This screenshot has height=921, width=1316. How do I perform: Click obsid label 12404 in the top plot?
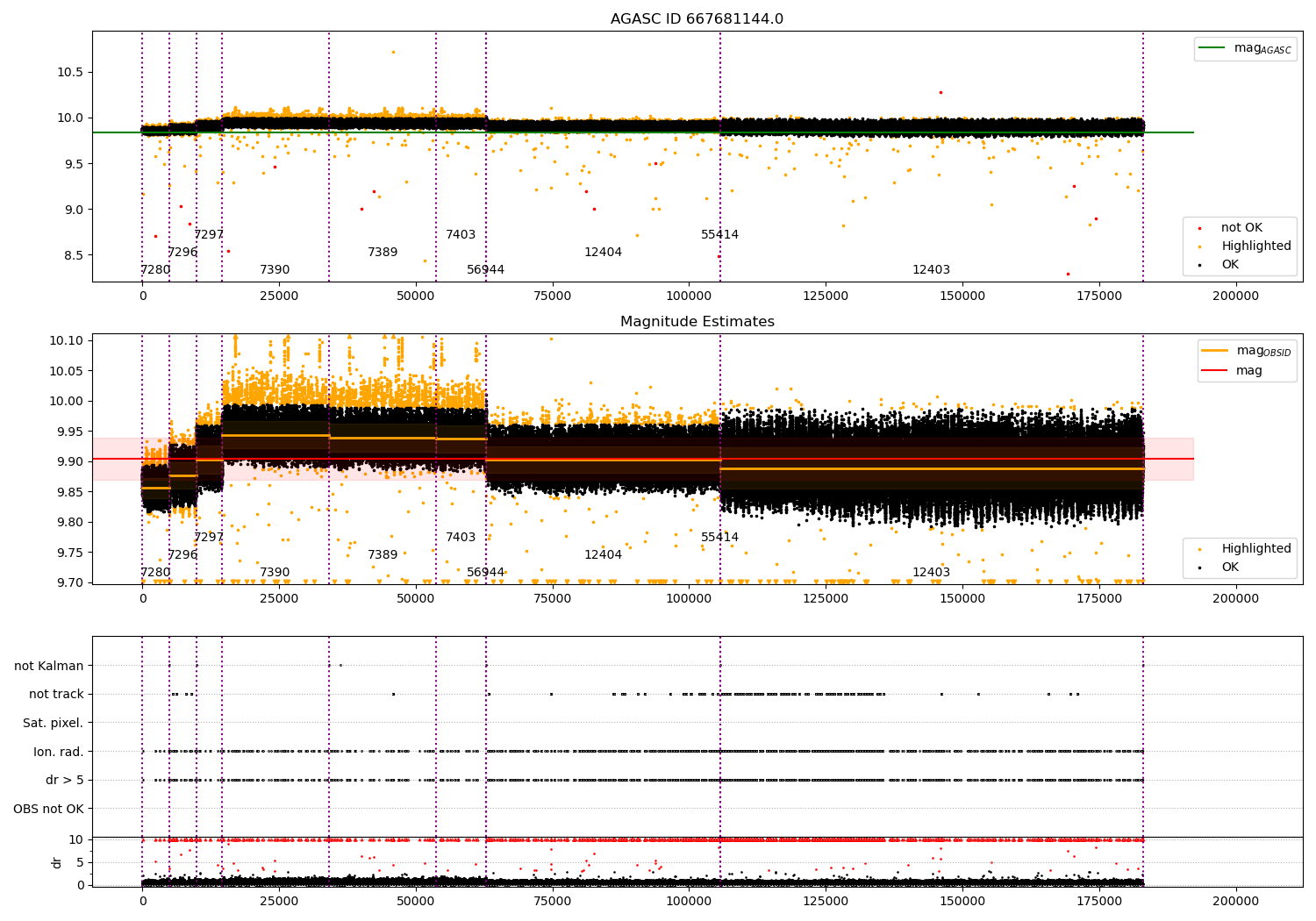click(x=604, y=253)
